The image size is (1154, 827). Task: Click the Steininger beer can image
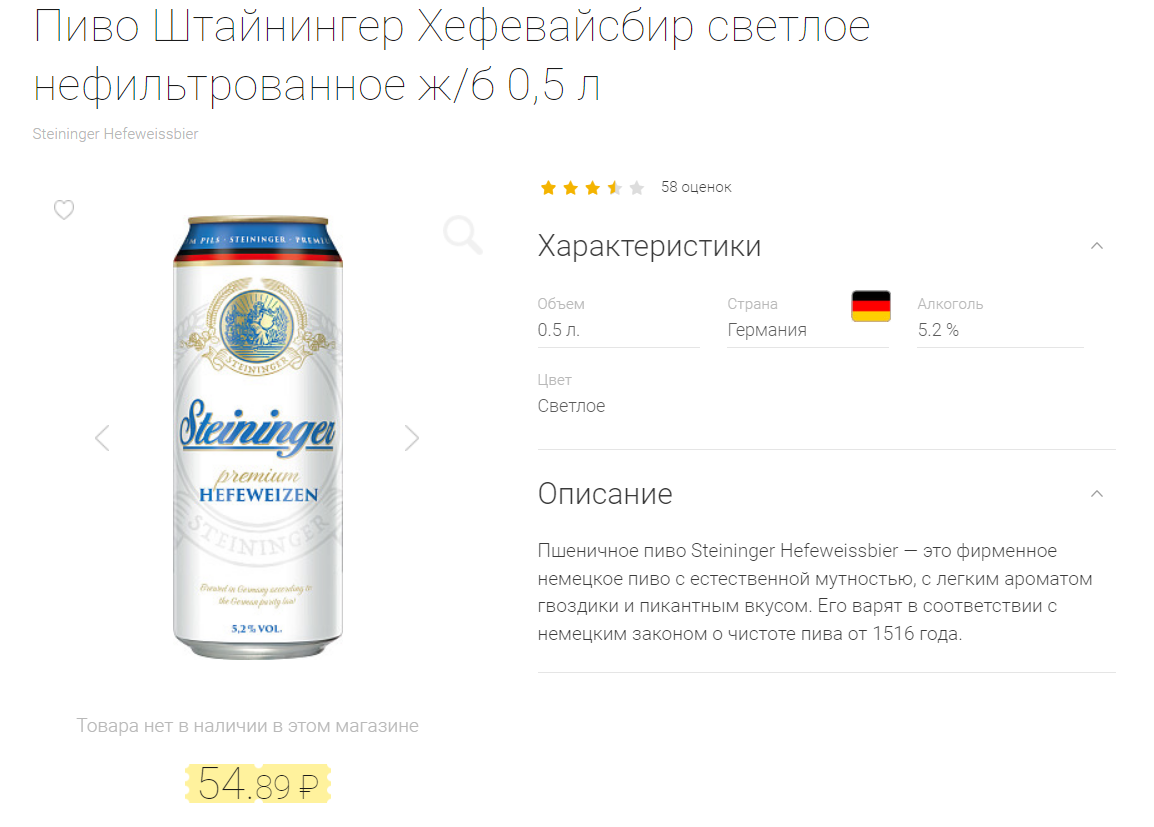point(258,437)
